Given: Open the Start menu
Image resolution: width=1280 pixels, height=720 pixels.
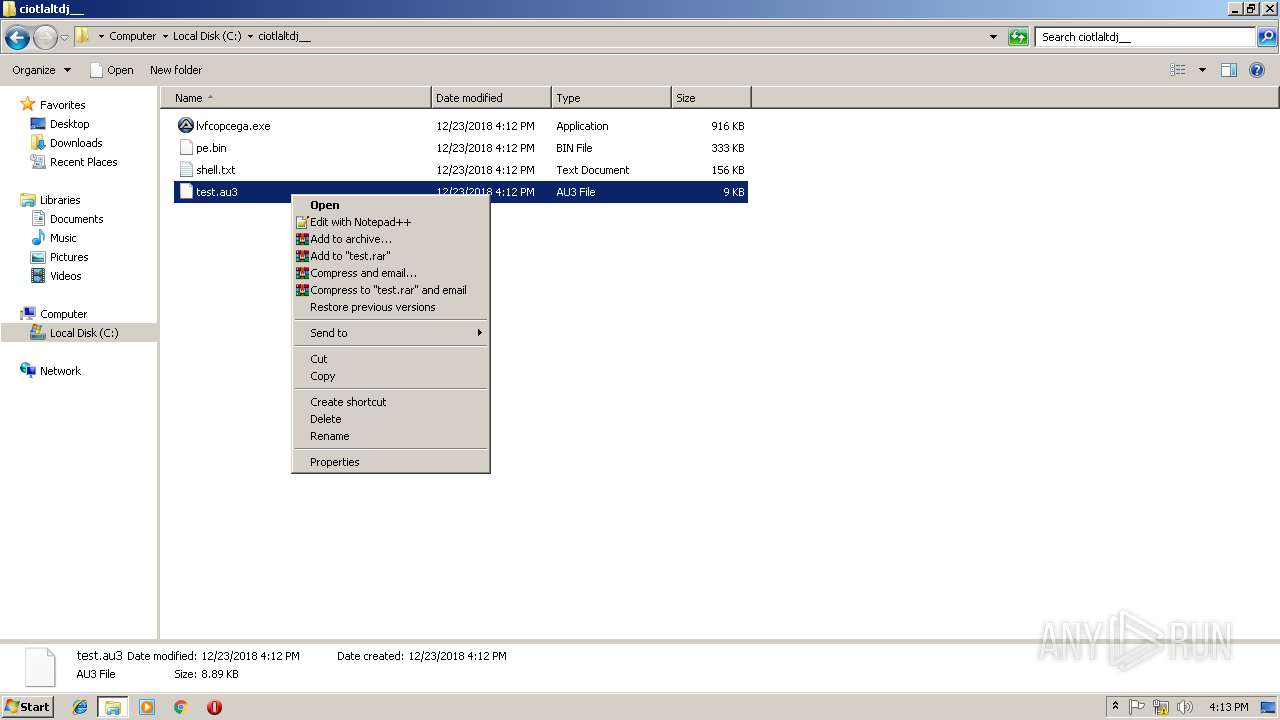Looking at the screenshot, I should tap(27, 707).
